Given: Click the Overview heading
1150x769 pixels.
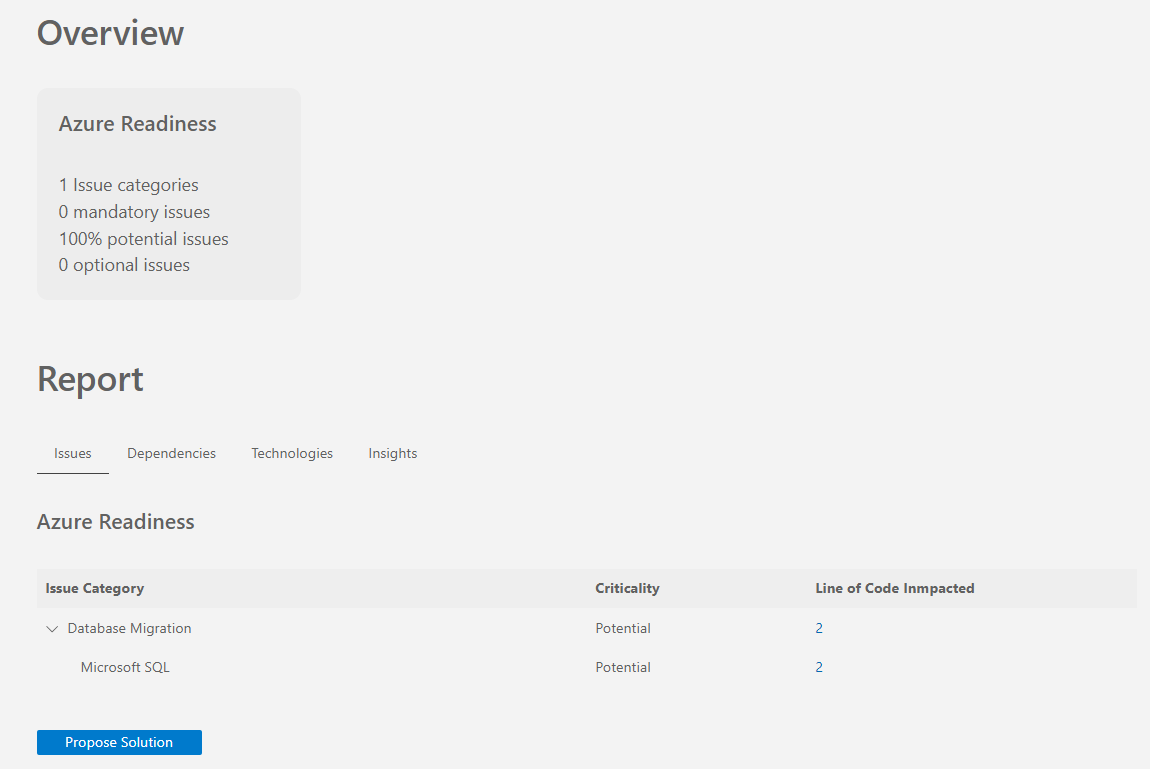Looking at the screenshot, I should pyautogui.click(x=111, y=33).
